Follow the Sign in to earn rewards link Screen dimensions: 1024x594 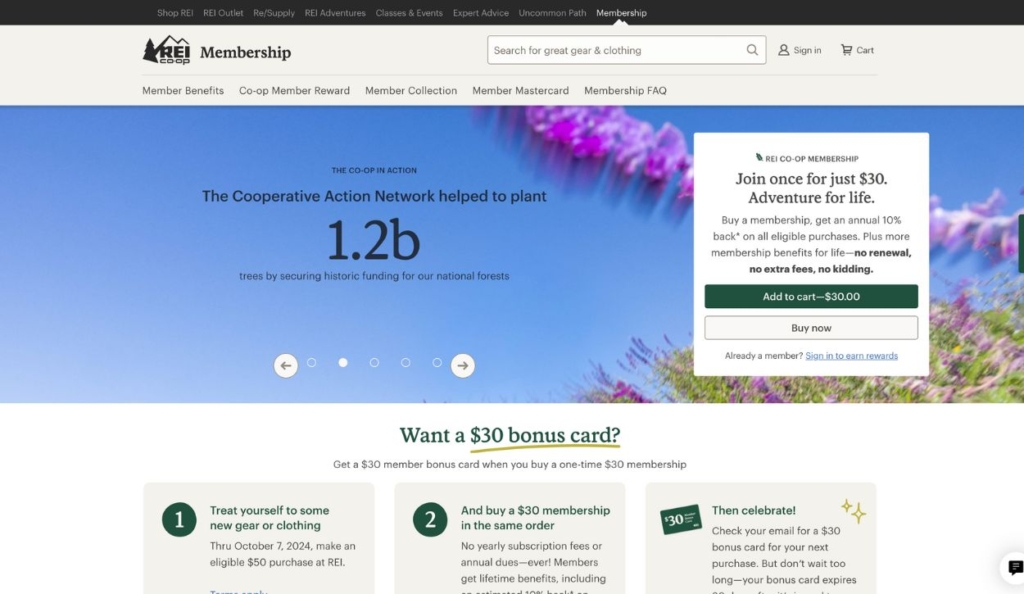pos(852,356)
